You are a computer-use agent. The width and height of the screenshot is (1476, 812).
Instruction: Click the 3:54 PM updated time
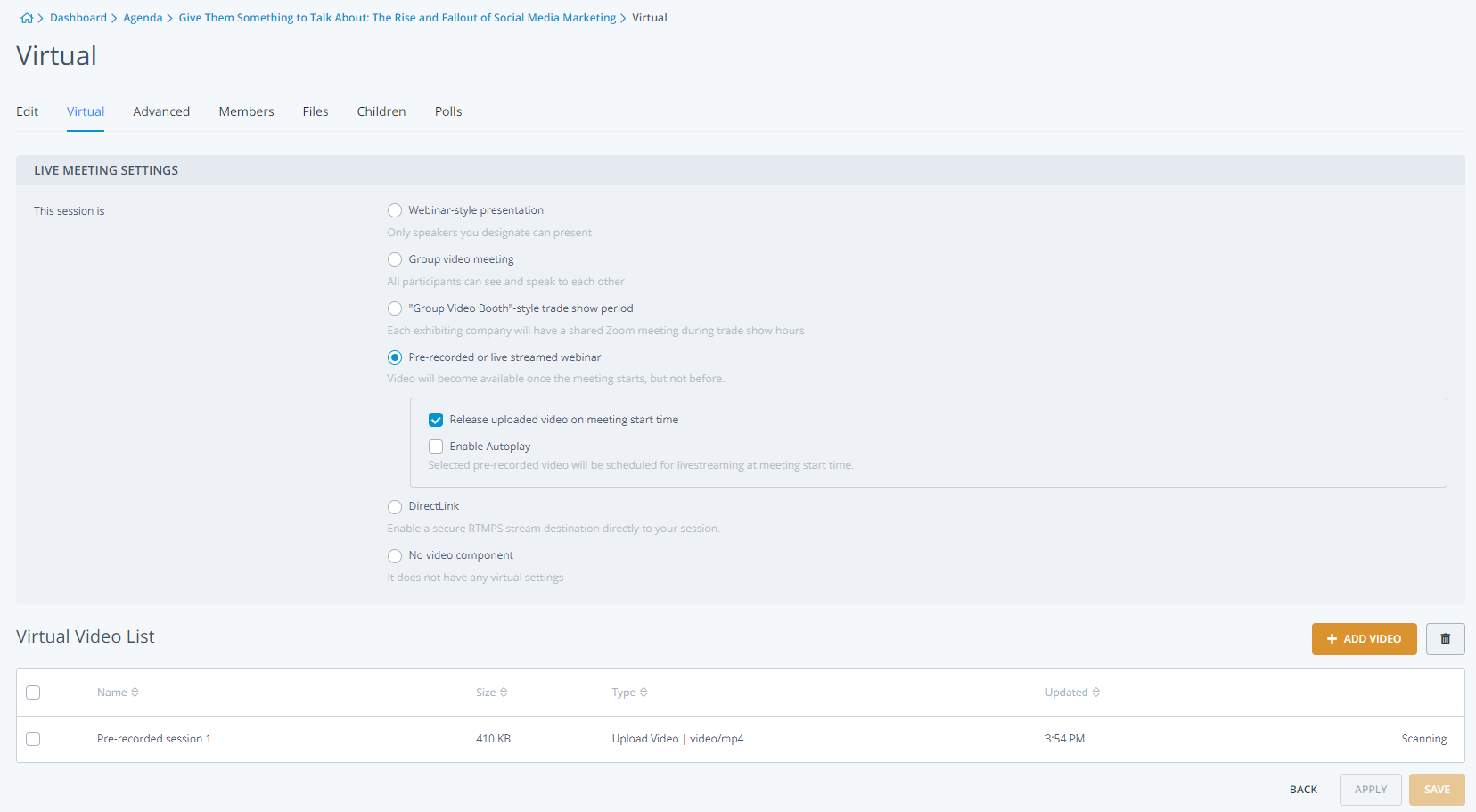click(x=1064, y=739)
